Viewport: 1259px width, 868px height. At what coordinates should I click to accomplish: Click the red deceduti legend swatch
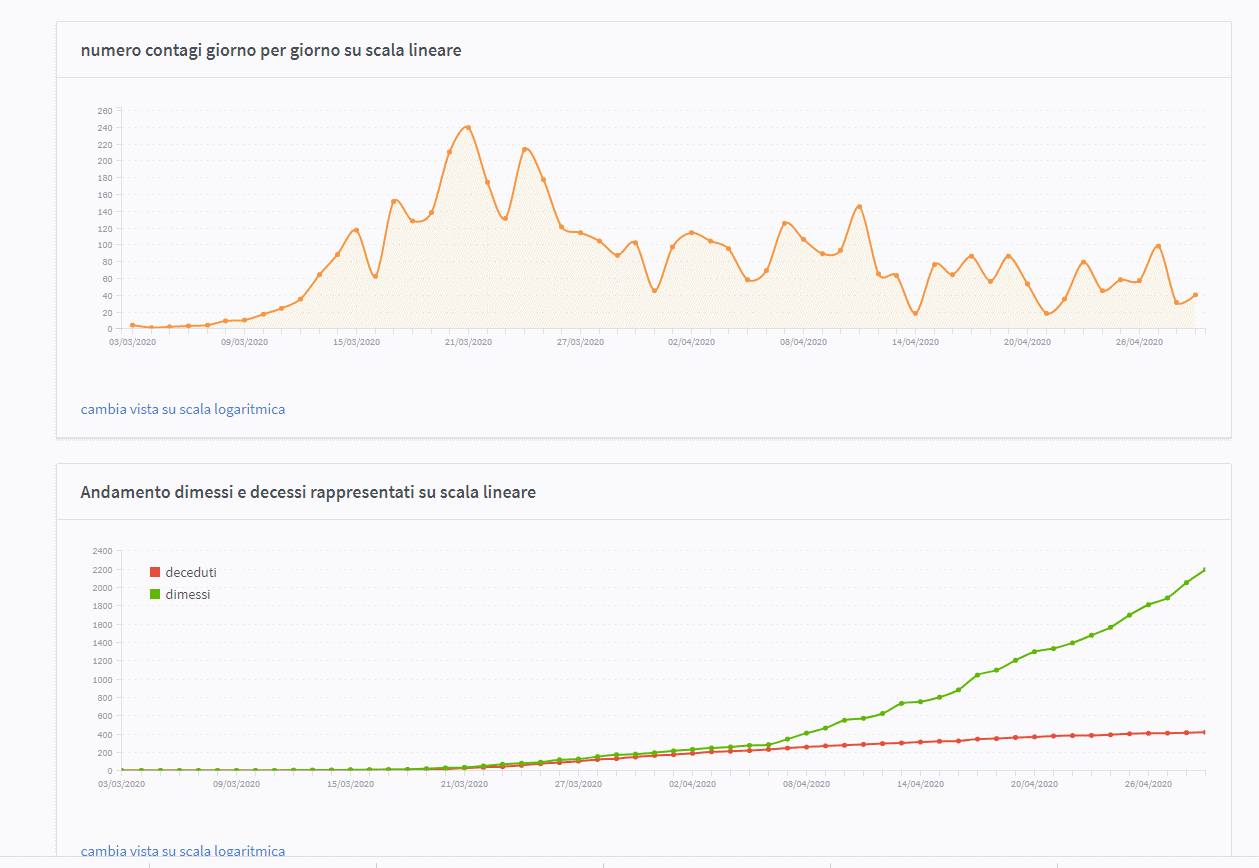(x=155, y=572)
